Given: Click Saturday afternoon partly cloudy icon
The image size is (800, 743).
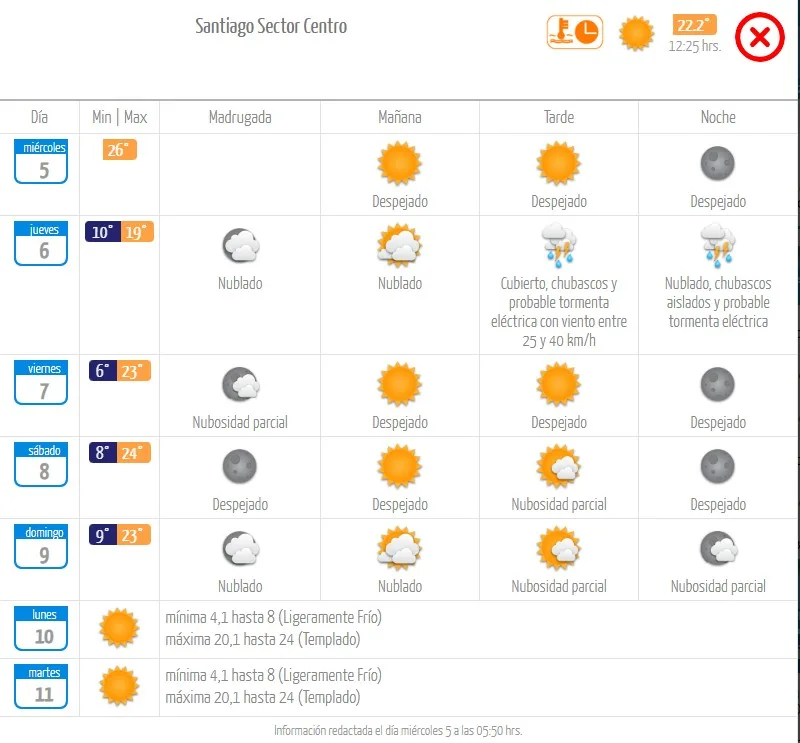Looking at the screenshot, I should click(x=559, y=466).
